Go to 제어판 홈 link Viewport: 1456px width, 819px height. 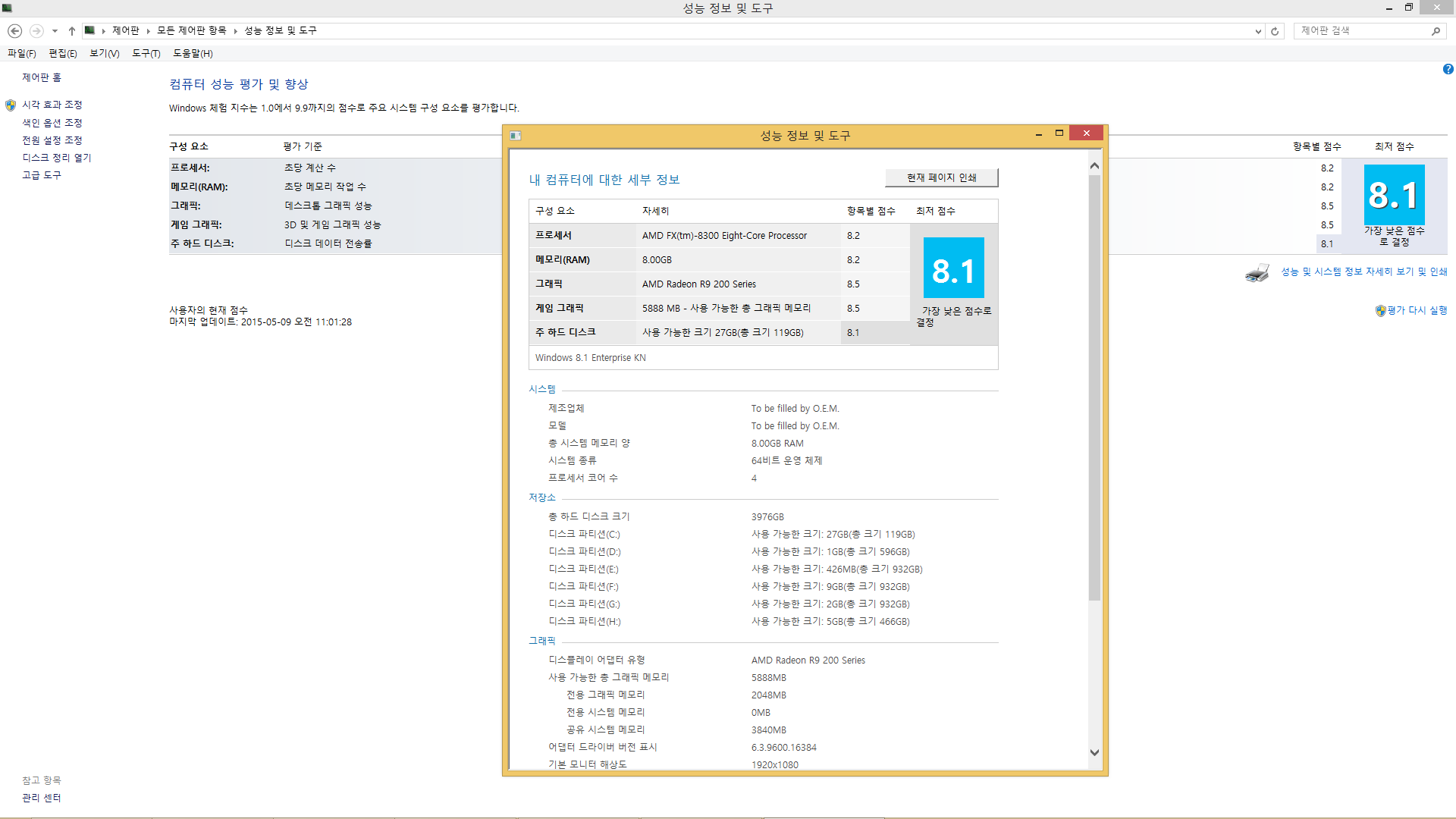coord(42,77)
